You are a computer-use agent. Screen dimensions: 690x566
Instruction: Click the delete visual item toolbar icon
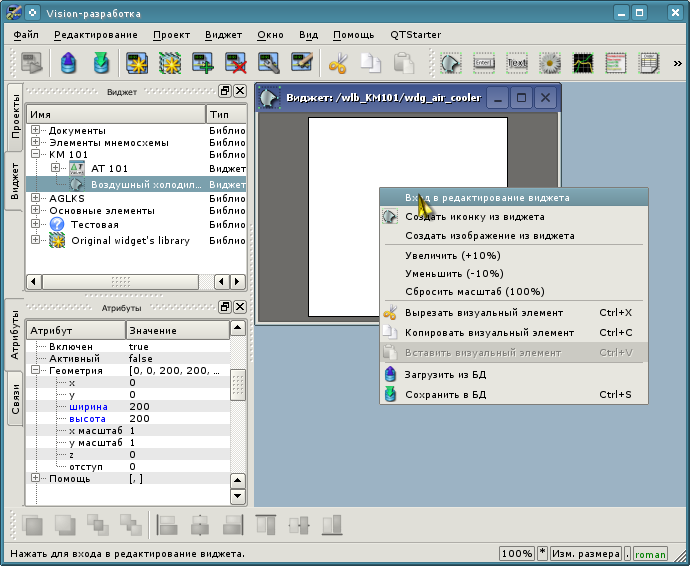(237, 63)
